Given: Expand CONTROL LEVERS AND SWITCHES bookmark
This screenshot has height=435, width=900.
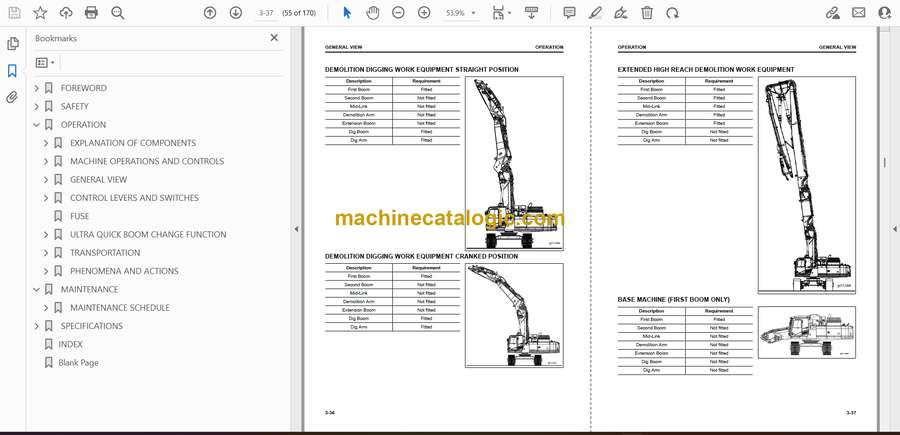Looking at the screenshot, I should click(46, 198).
